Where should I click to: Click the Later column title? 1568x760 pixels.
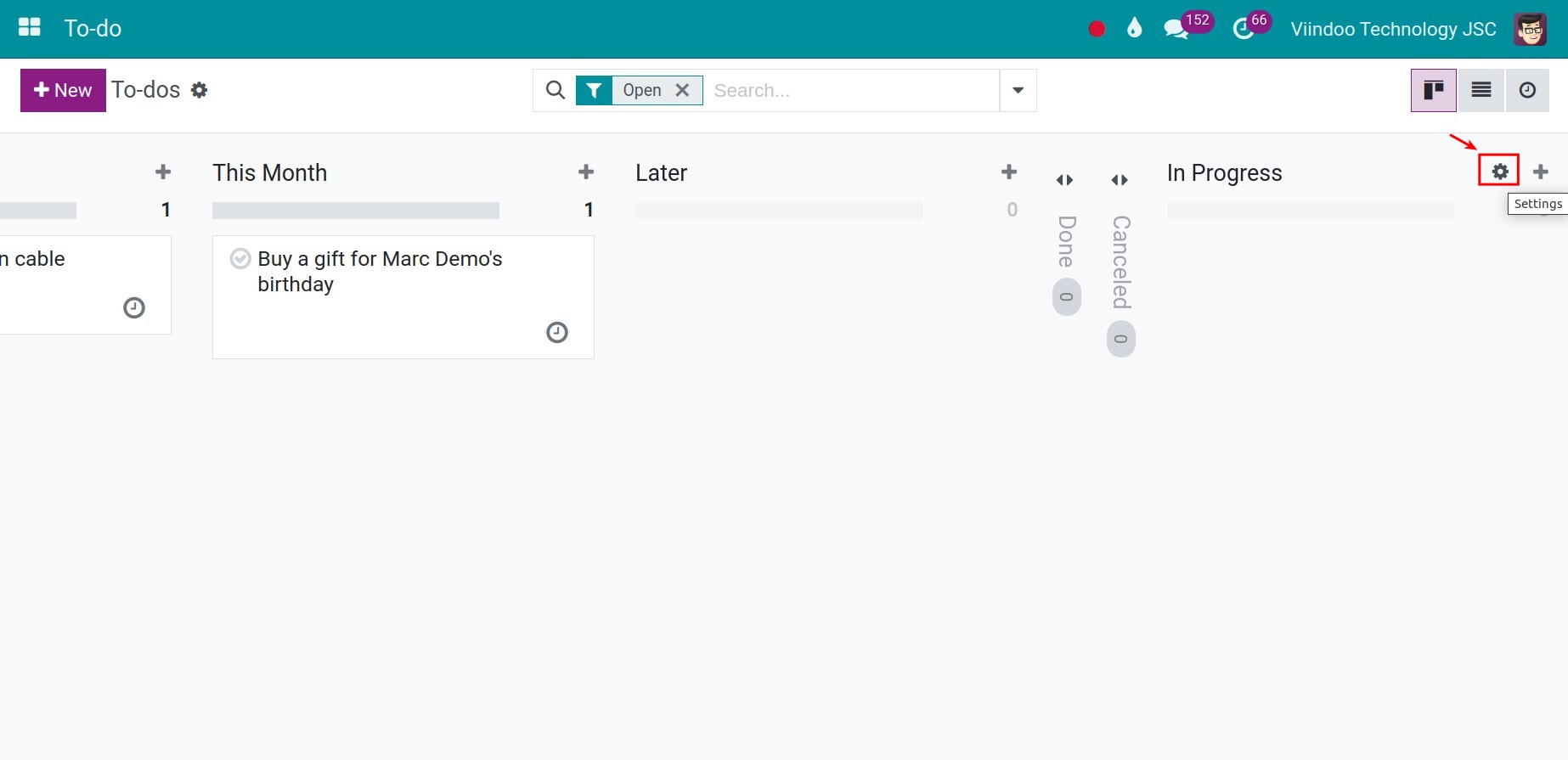[x=661, y=173]
